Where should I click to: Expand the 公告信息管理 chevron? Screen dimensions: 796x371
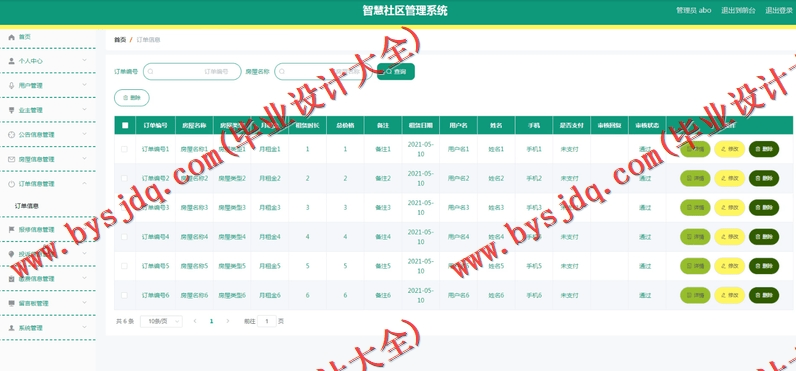click(x=85, y=134)
